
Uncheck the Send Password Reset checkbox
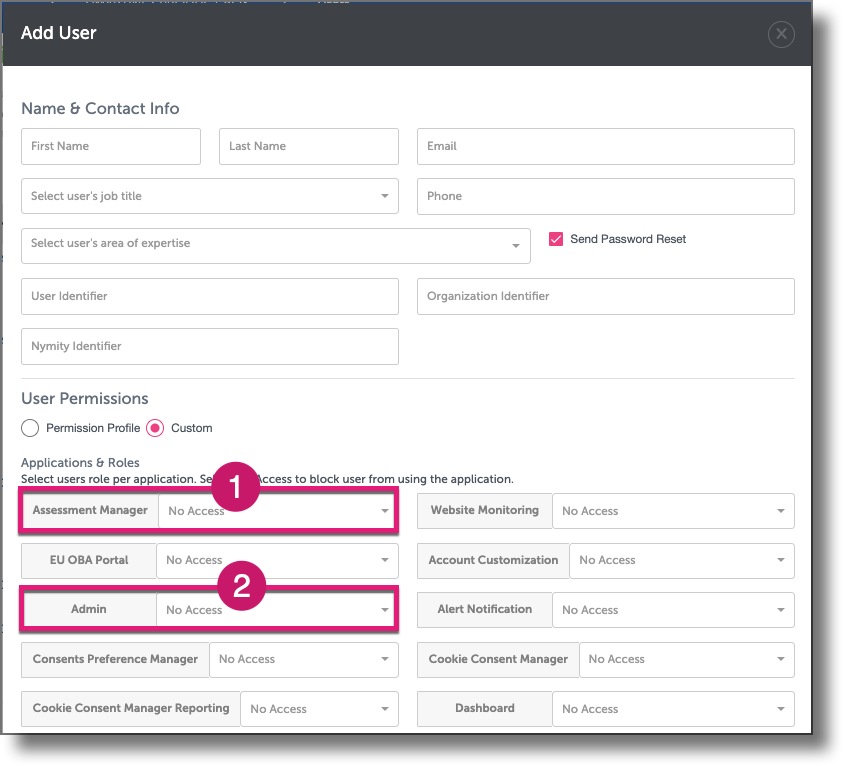556,239
